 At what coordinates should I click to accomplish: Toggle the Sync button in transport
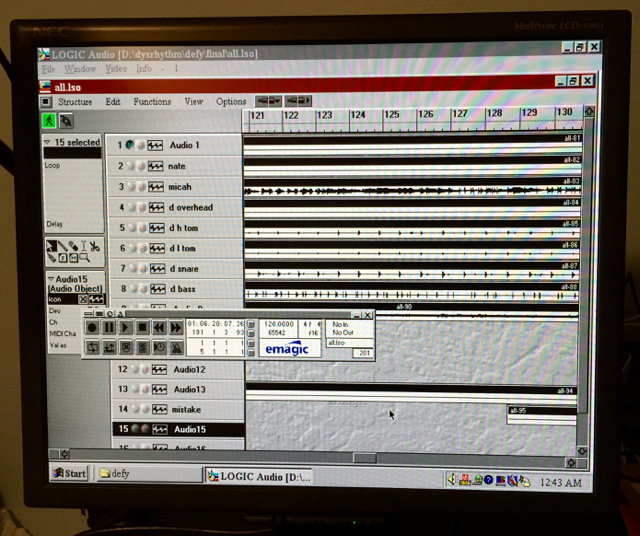click(159, 347)
